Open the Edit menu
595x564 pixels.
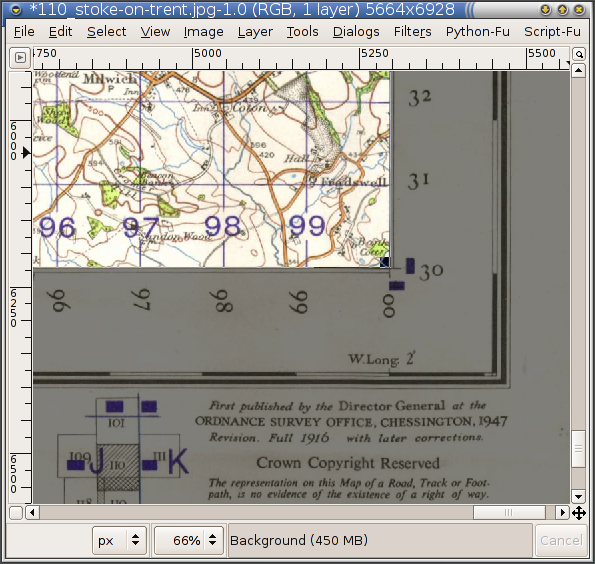pos(60,32)
